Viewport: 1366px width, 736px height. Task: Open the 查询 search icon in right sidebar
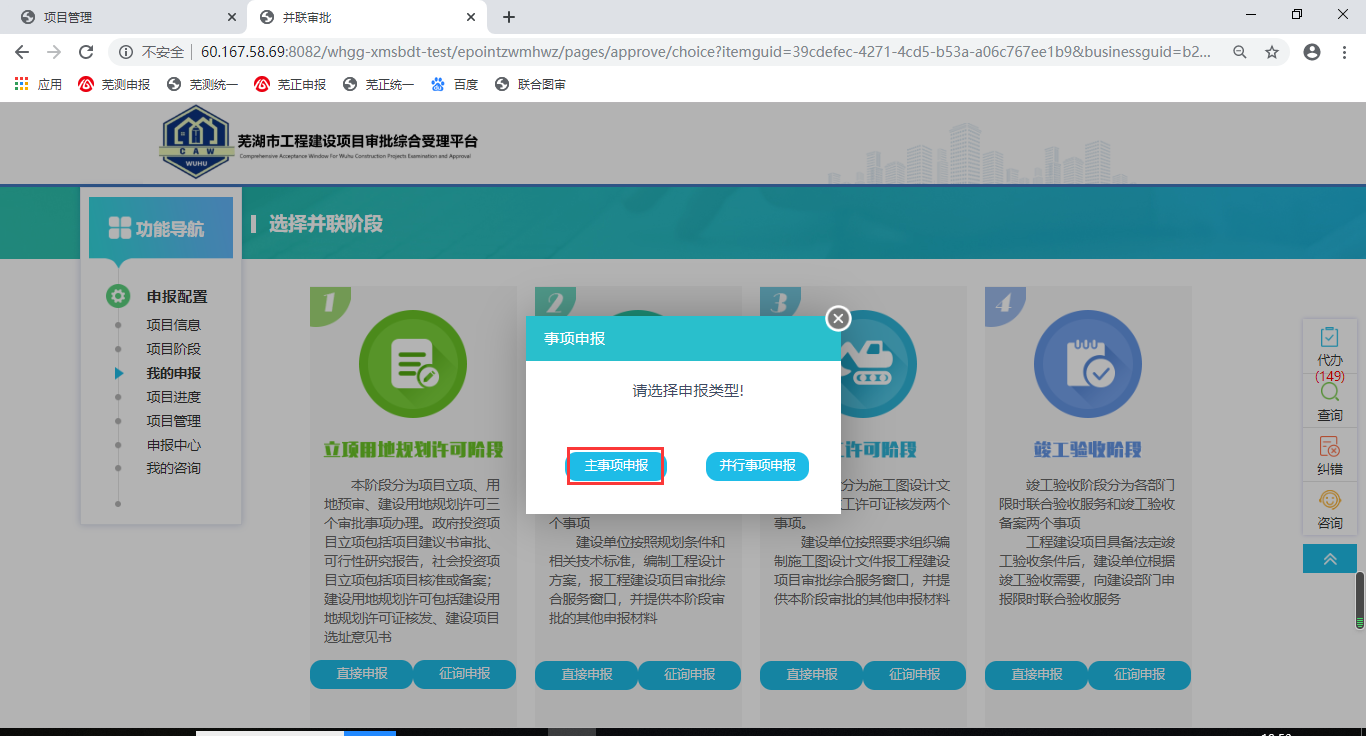point(1329,402)
